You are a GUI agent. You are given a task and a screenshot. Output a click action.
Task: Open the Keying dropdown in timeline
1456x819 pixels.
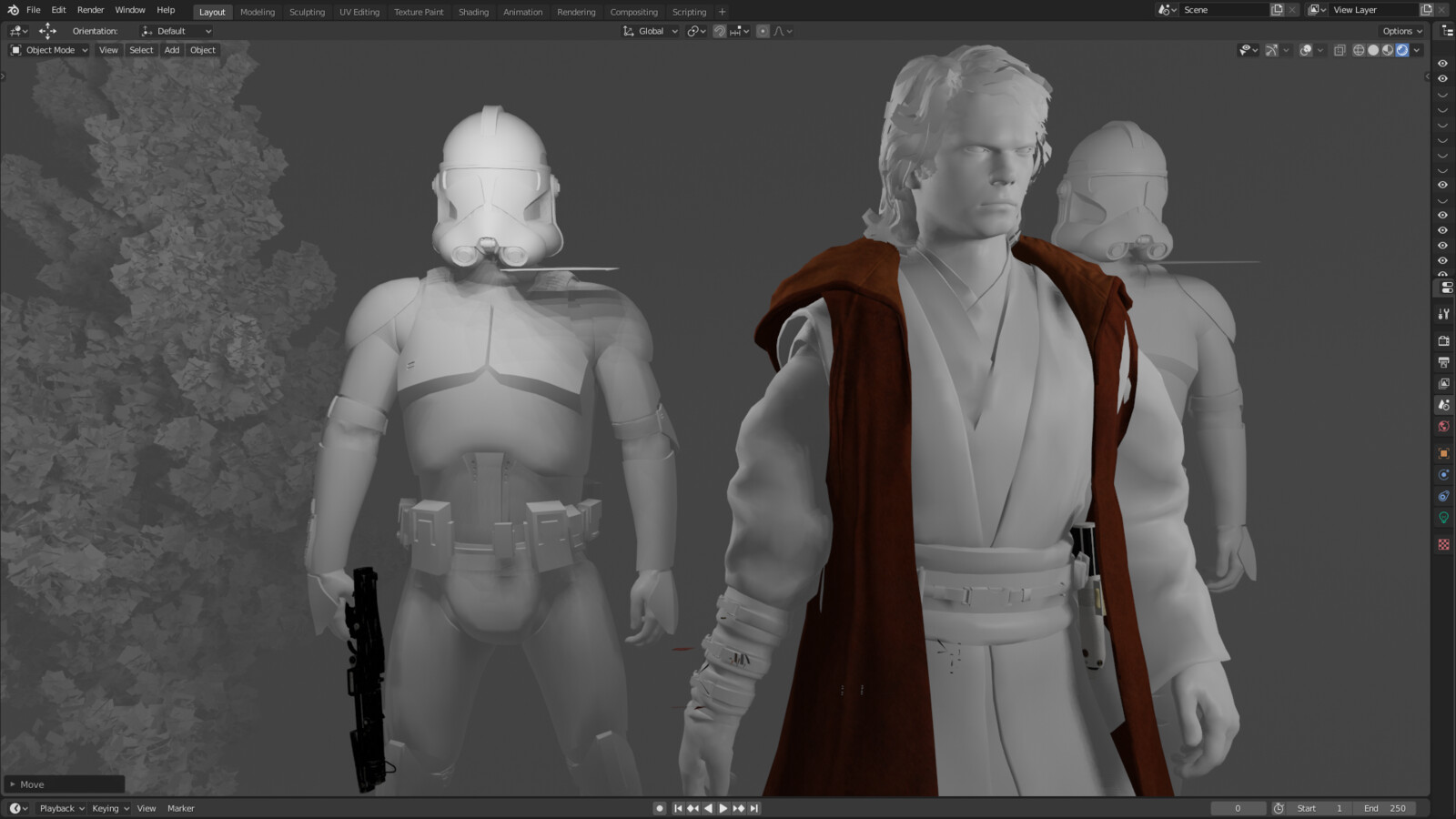coord(110,808)
